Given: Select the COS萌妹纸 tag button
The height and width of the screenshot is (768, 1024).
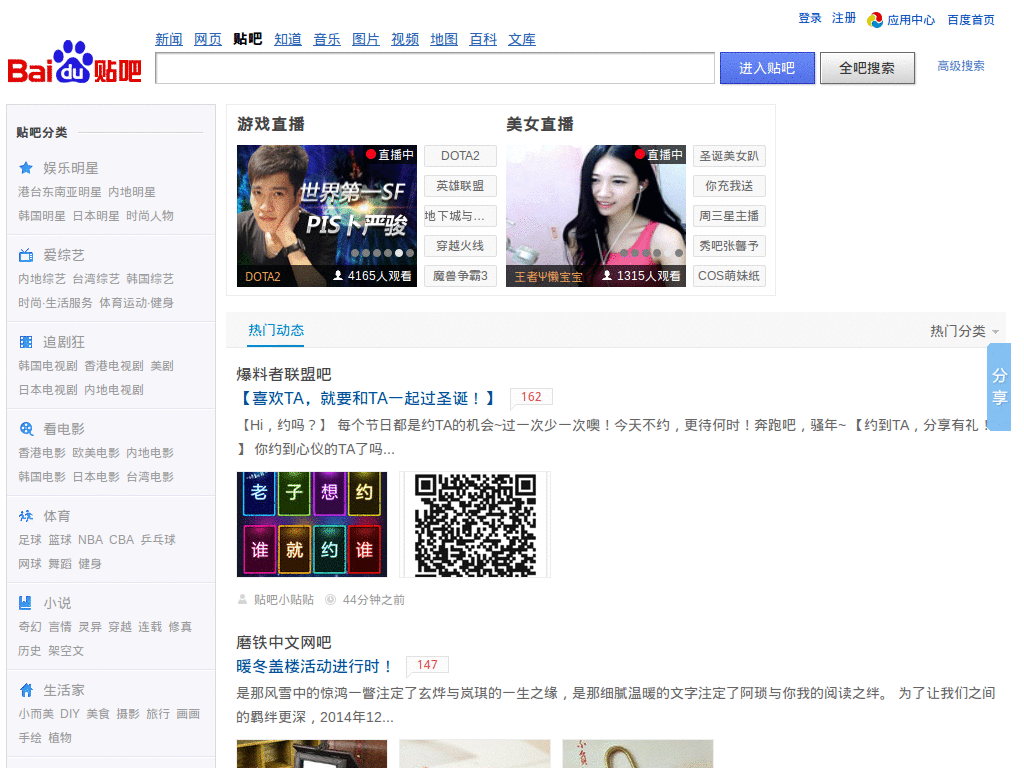Looking at the screenshot, I should click(729, 276).
